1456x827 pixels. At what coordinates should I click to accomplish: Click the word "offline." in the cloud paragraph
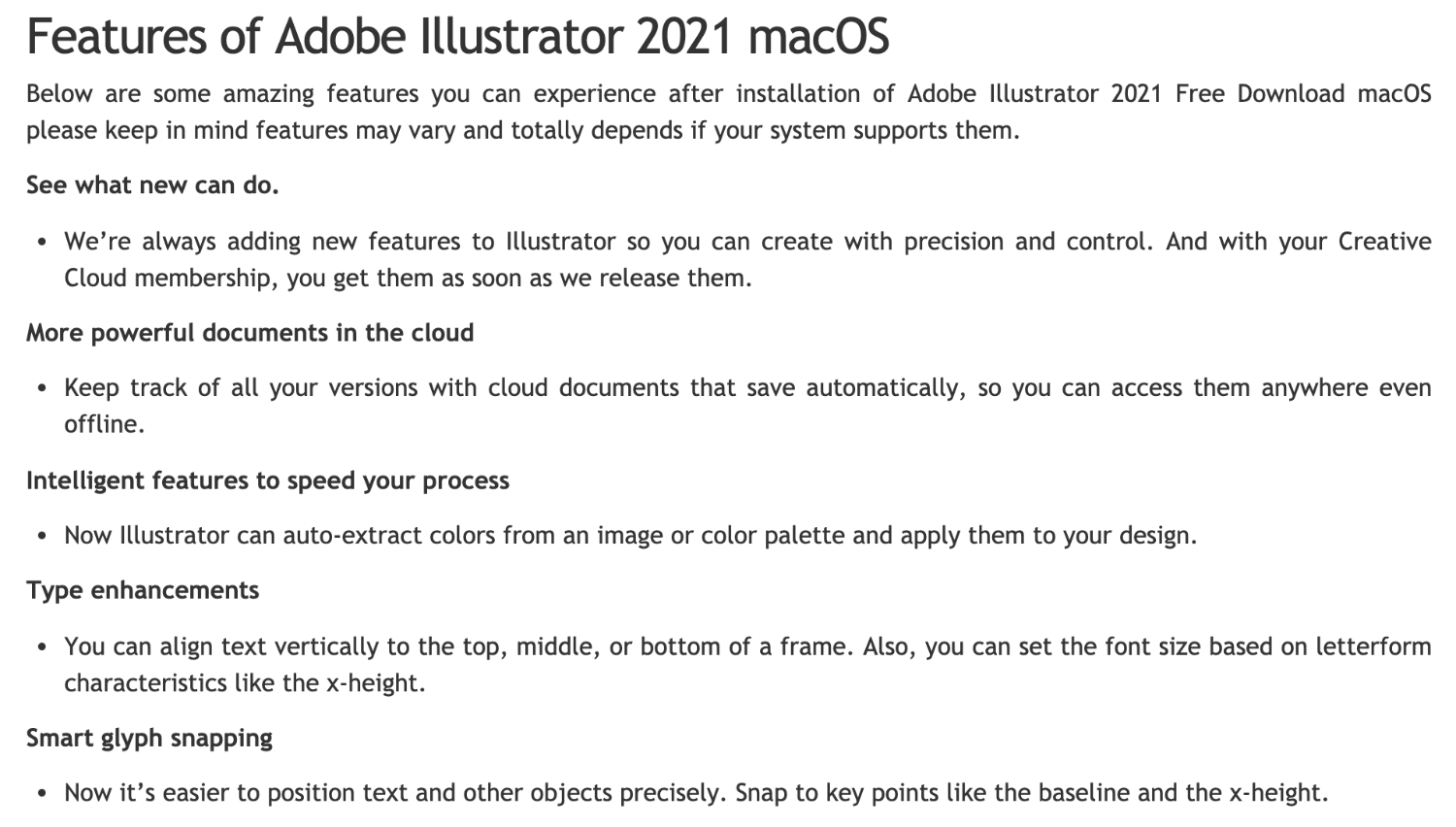pos(104,424)
